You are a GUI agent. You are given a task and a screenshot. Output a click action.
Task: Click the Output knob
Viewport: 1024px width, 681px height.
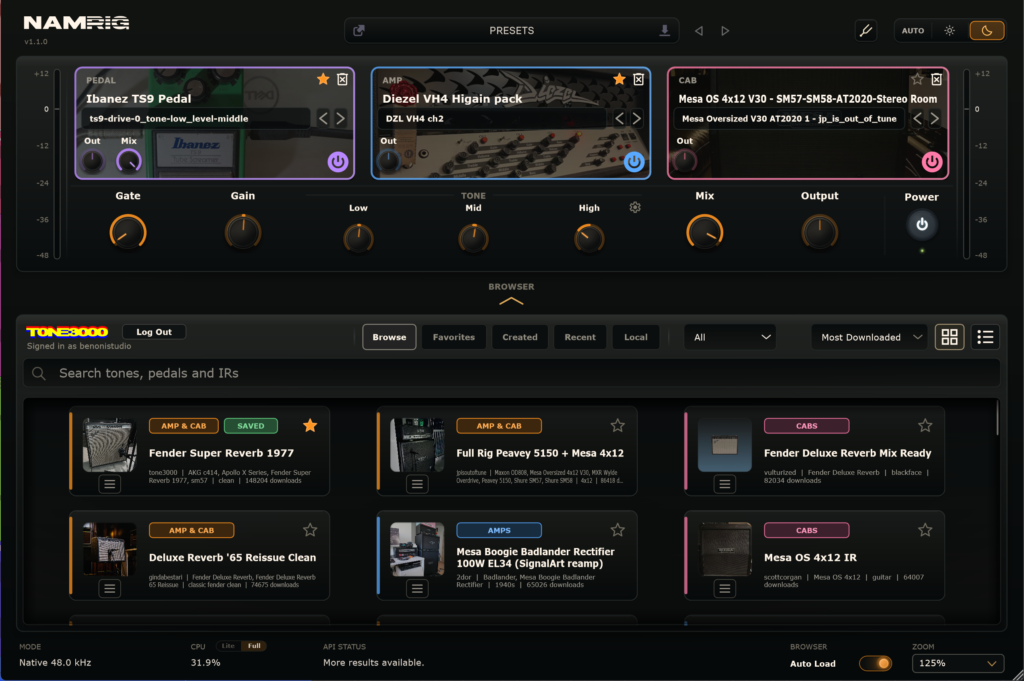tap(820, 232)
